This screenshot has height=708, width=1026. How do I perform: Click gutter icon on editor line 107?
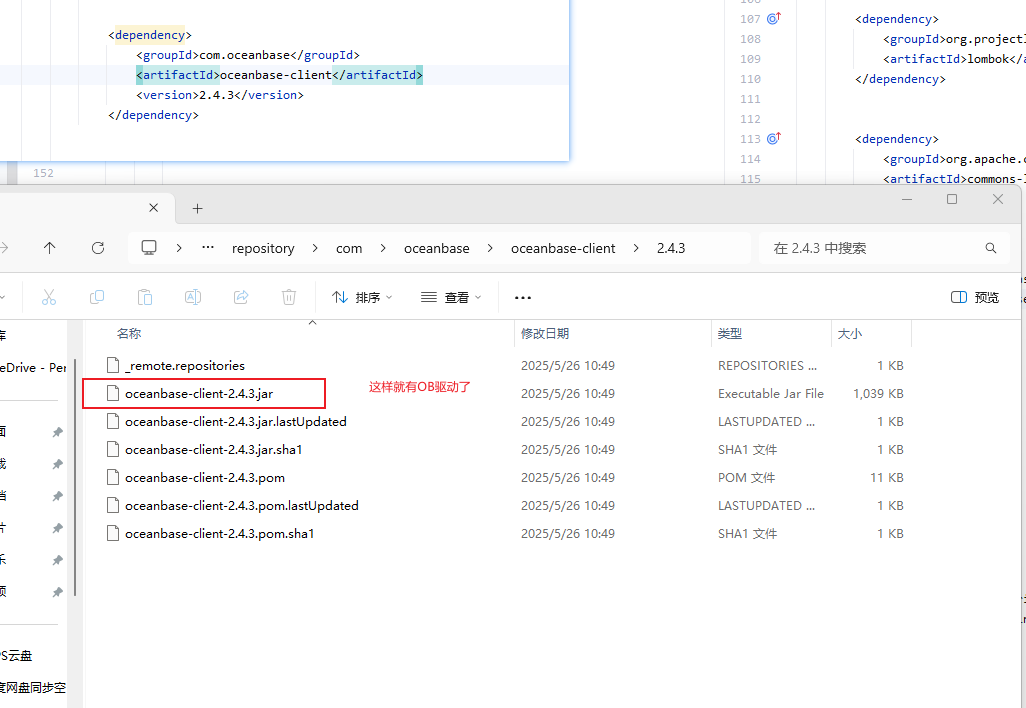[x=773, y=18]
